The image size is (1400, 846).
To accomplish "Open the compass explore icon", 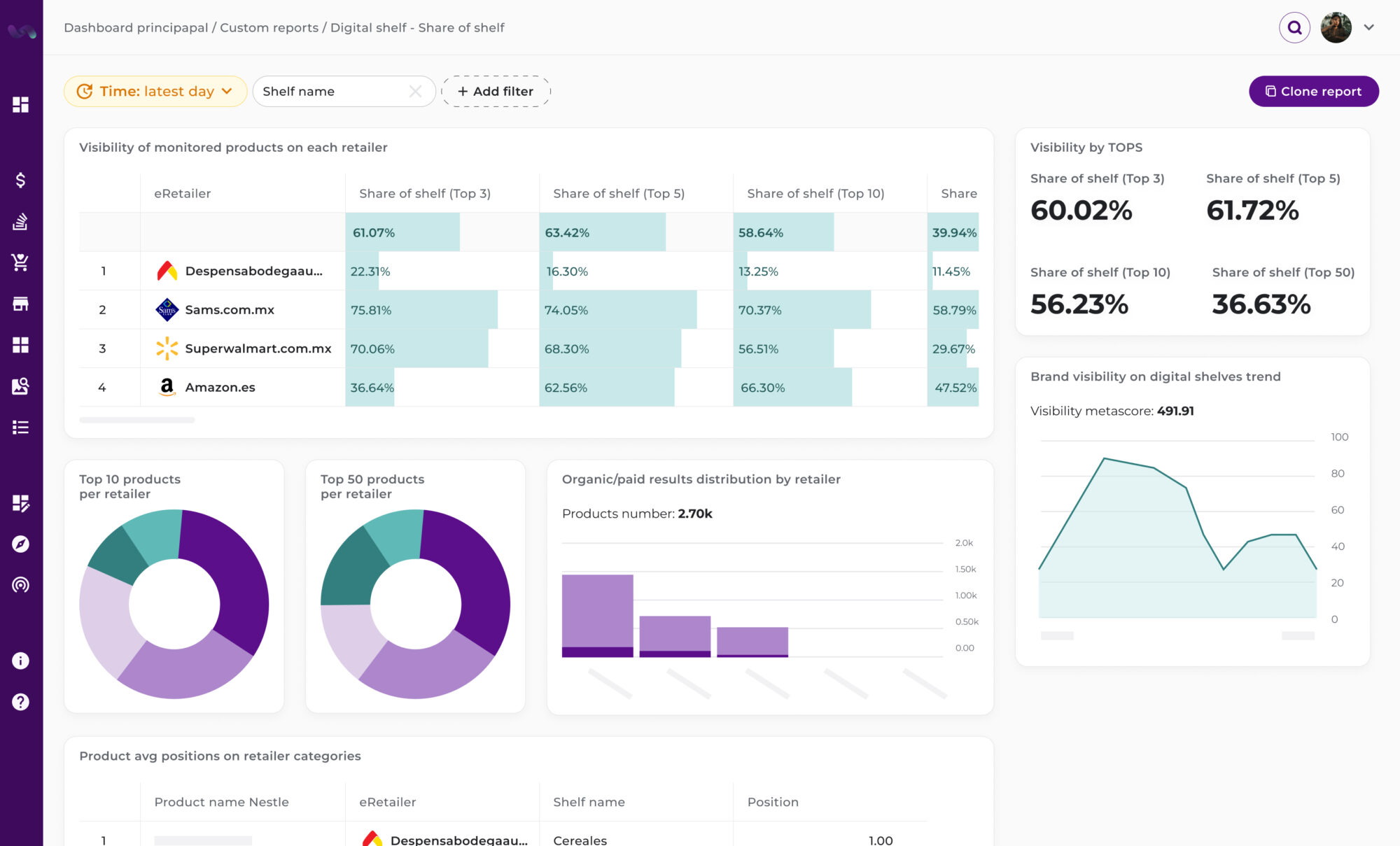I will tap(21, 544).
